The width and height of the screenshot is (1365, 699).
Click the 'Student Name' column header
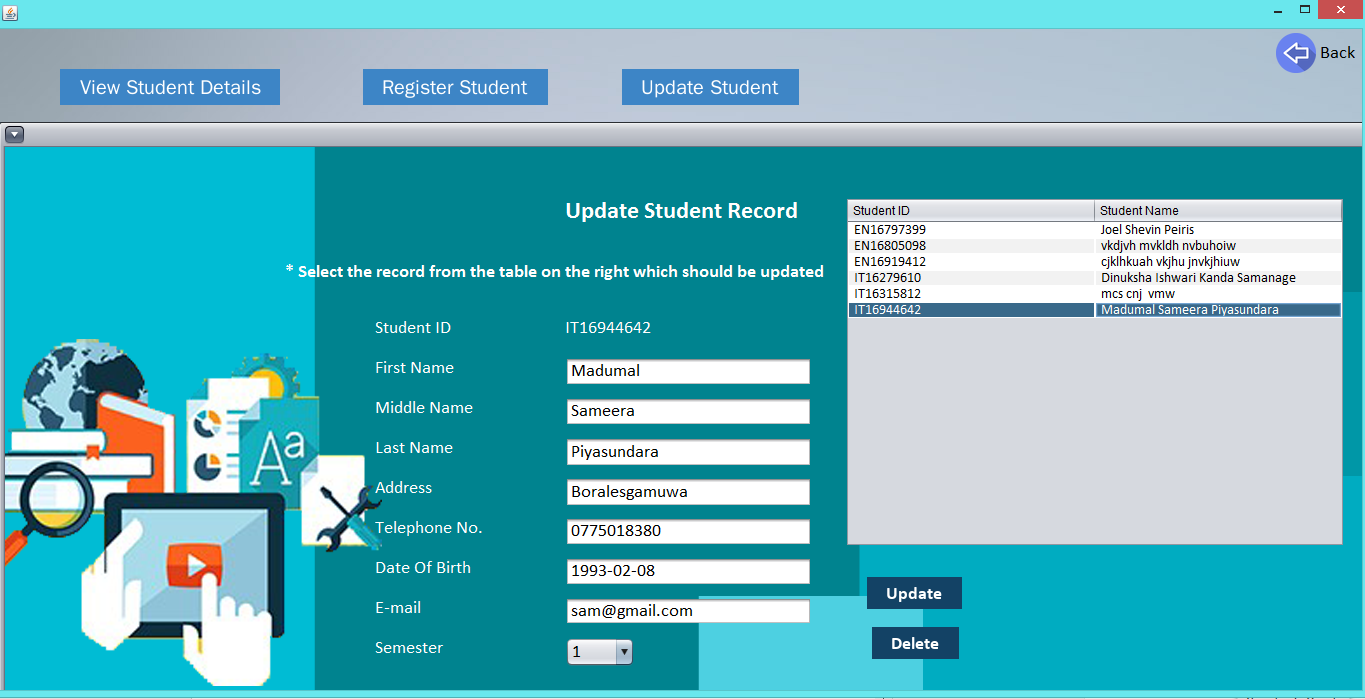click(x=1140, y=210)
